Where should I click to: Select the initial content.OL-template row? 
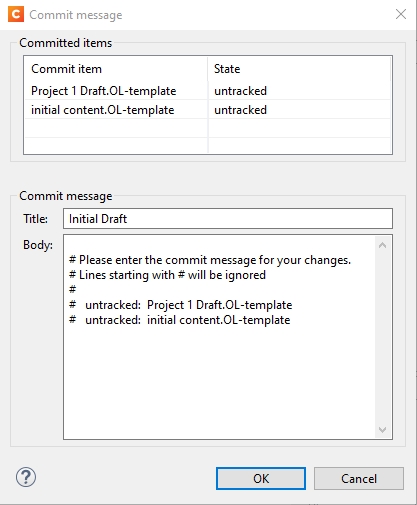tap(208, 110)
